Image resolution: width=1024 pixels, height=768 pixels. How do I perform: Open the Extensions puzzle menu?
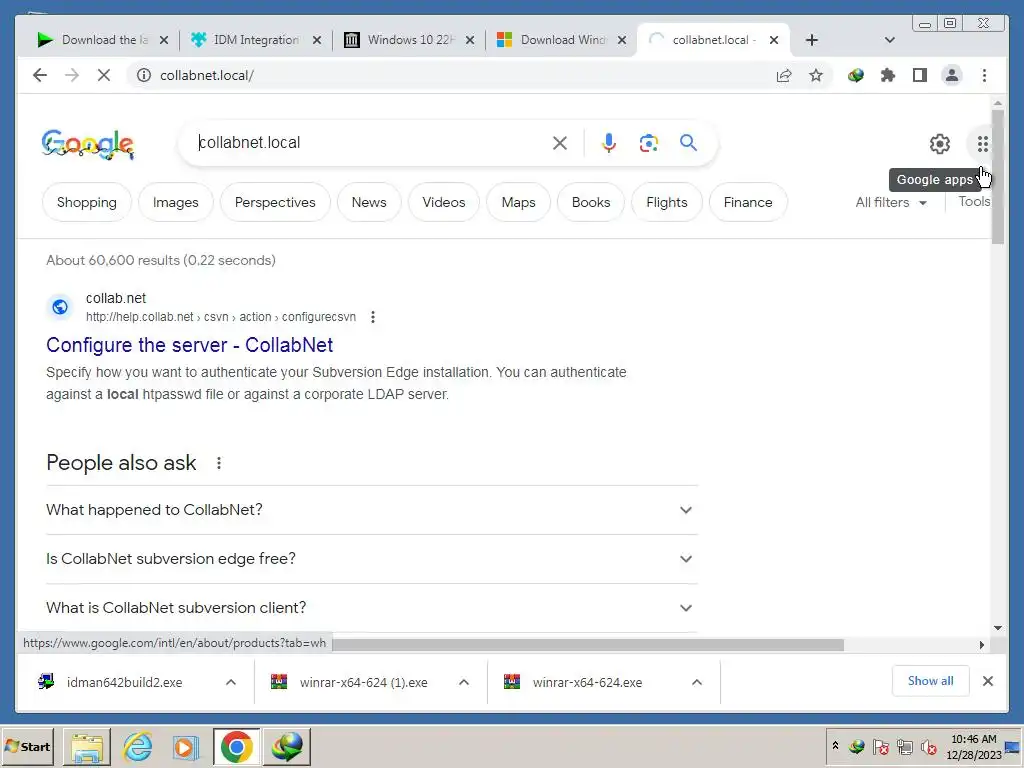(888, 75)
